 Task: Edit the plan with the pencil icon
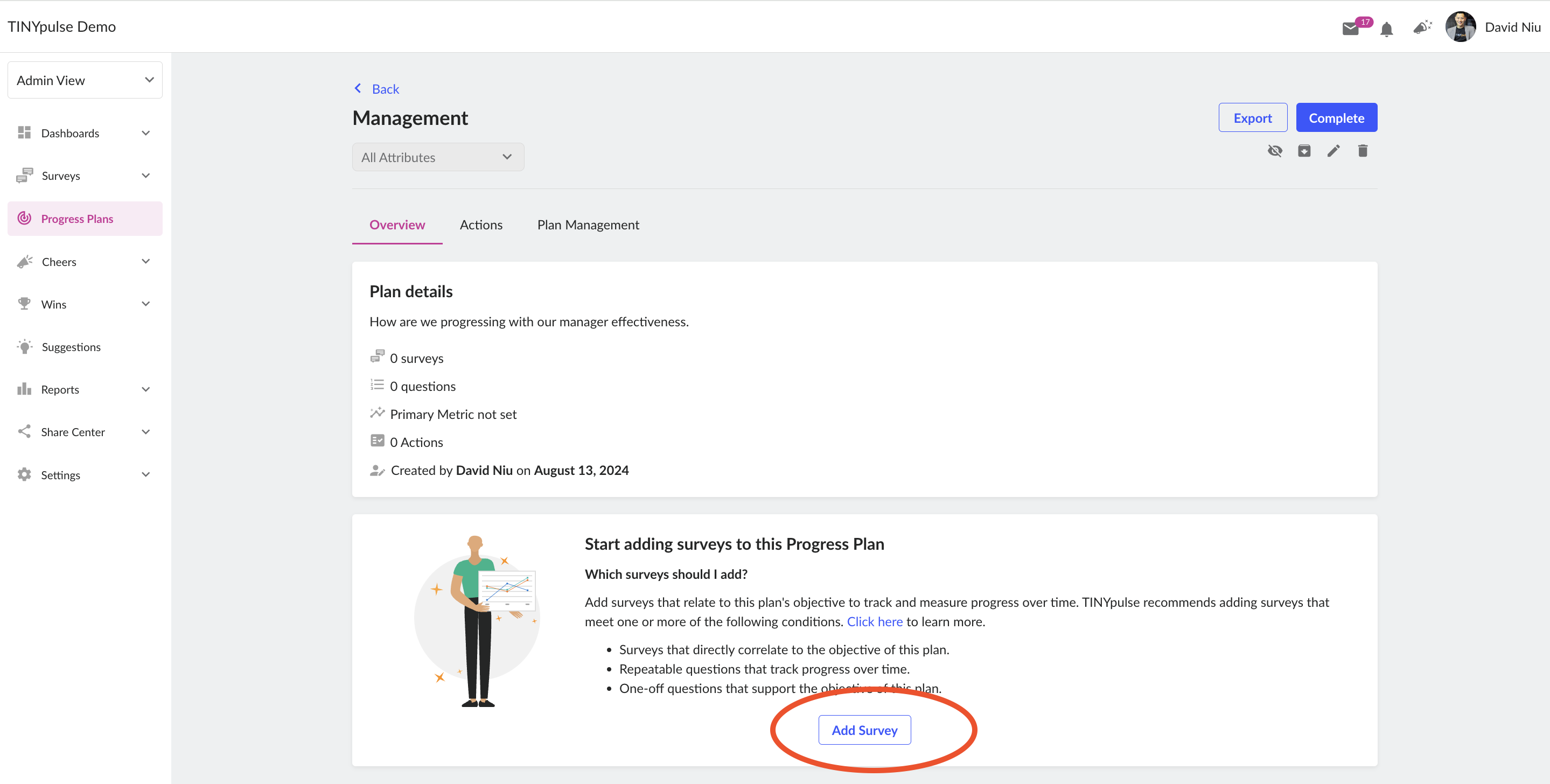pyautogui.click(x=1333, y=150)
